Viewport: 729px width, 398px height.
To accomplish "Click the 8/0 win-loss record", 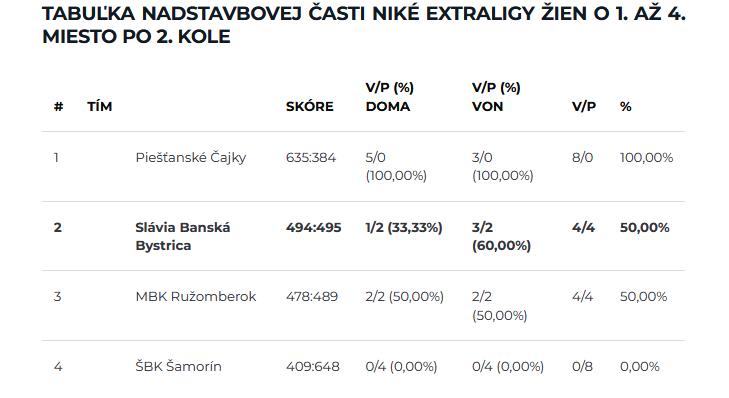I will click(x=583, y=158).
